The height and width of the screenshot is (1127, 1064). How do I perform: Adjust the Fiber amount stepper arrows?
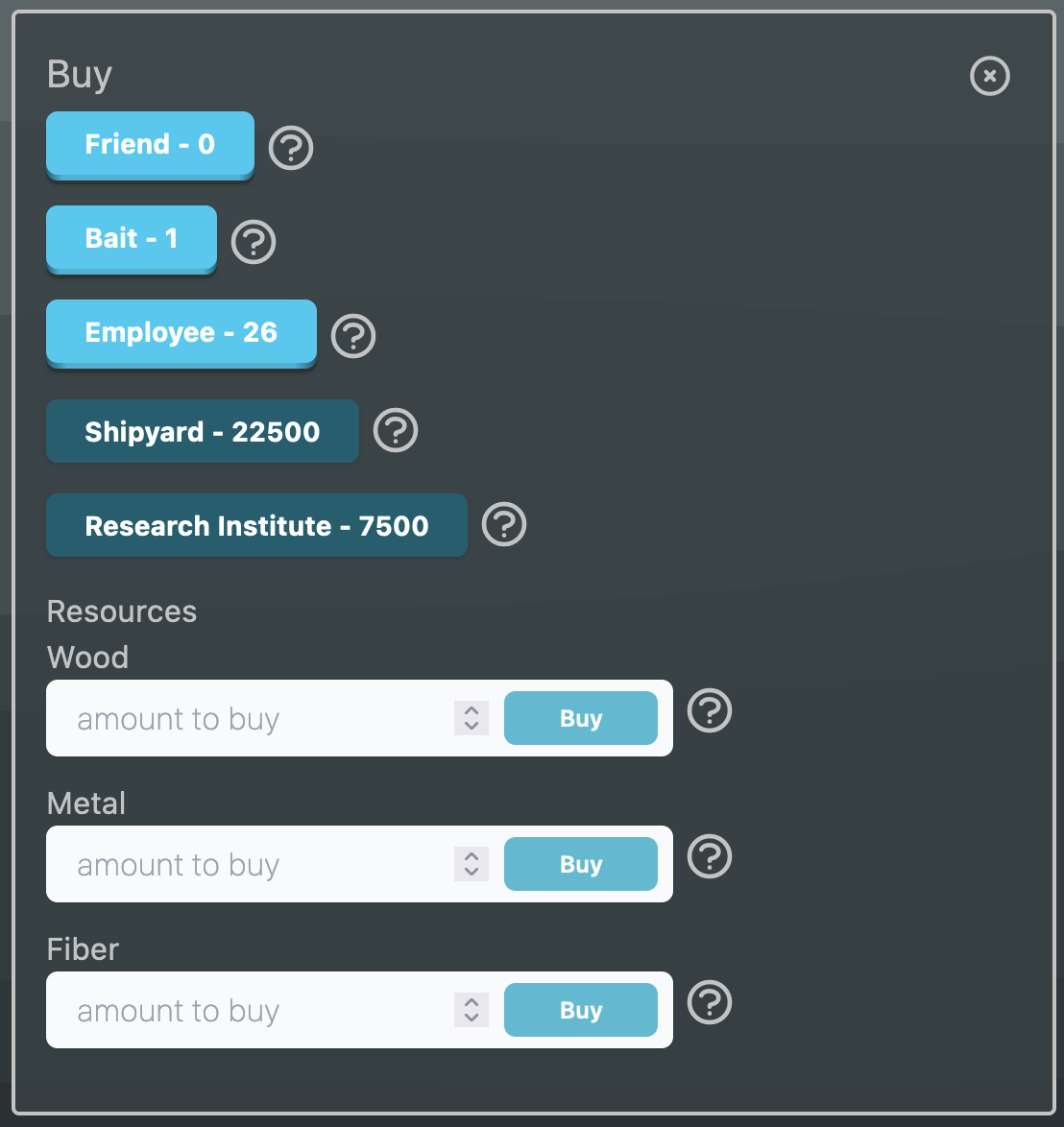[472, 1010]
